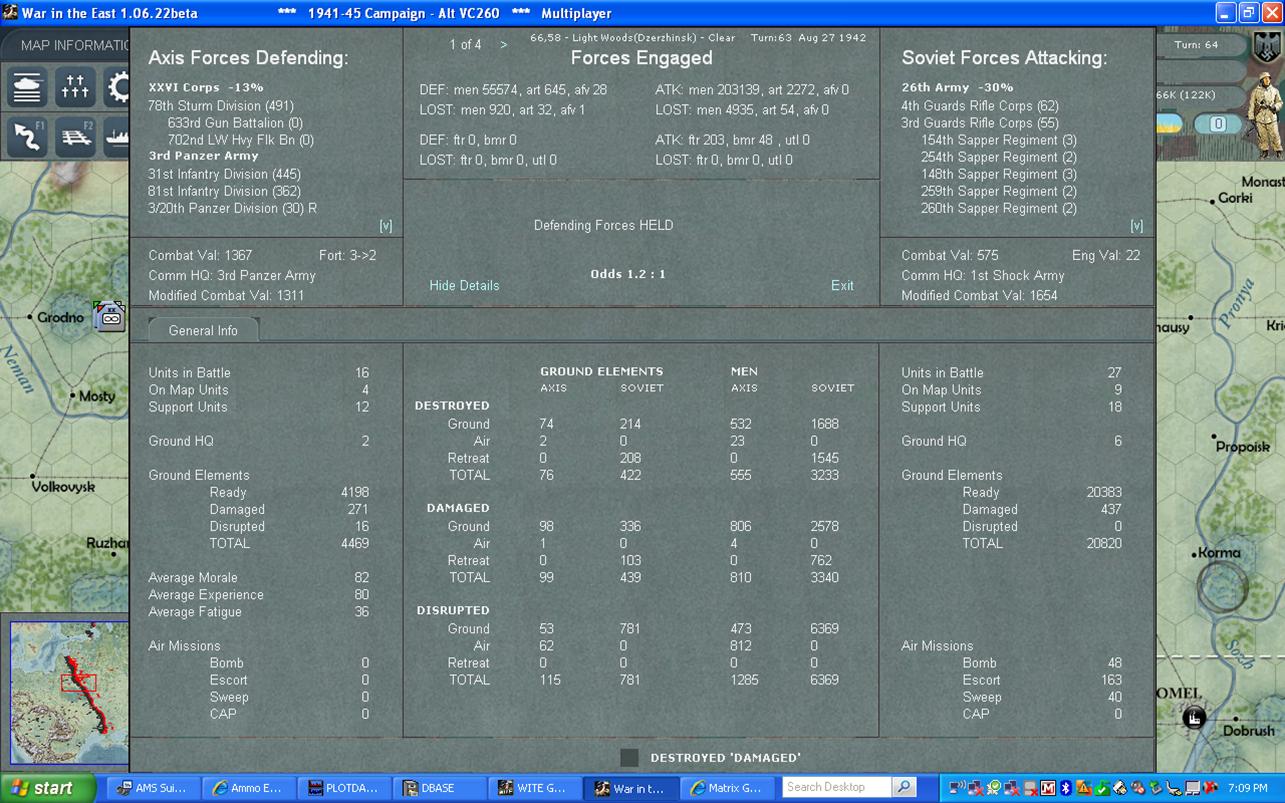Open the WITE G... taskbar window
Image resolution: width=1285 pixels, height=803 pixels.
coord(534,788)
